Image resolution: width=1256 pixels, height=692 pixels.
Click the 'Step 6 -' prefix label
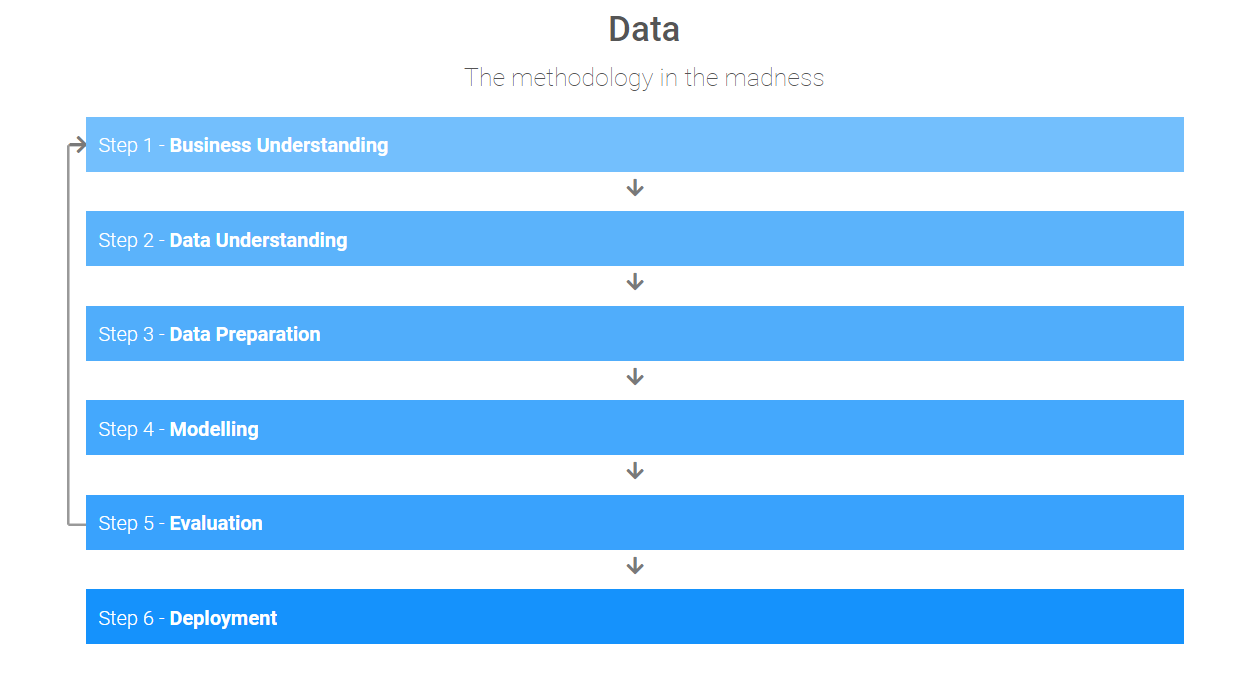pyautogui.click(x=132, y=618)
